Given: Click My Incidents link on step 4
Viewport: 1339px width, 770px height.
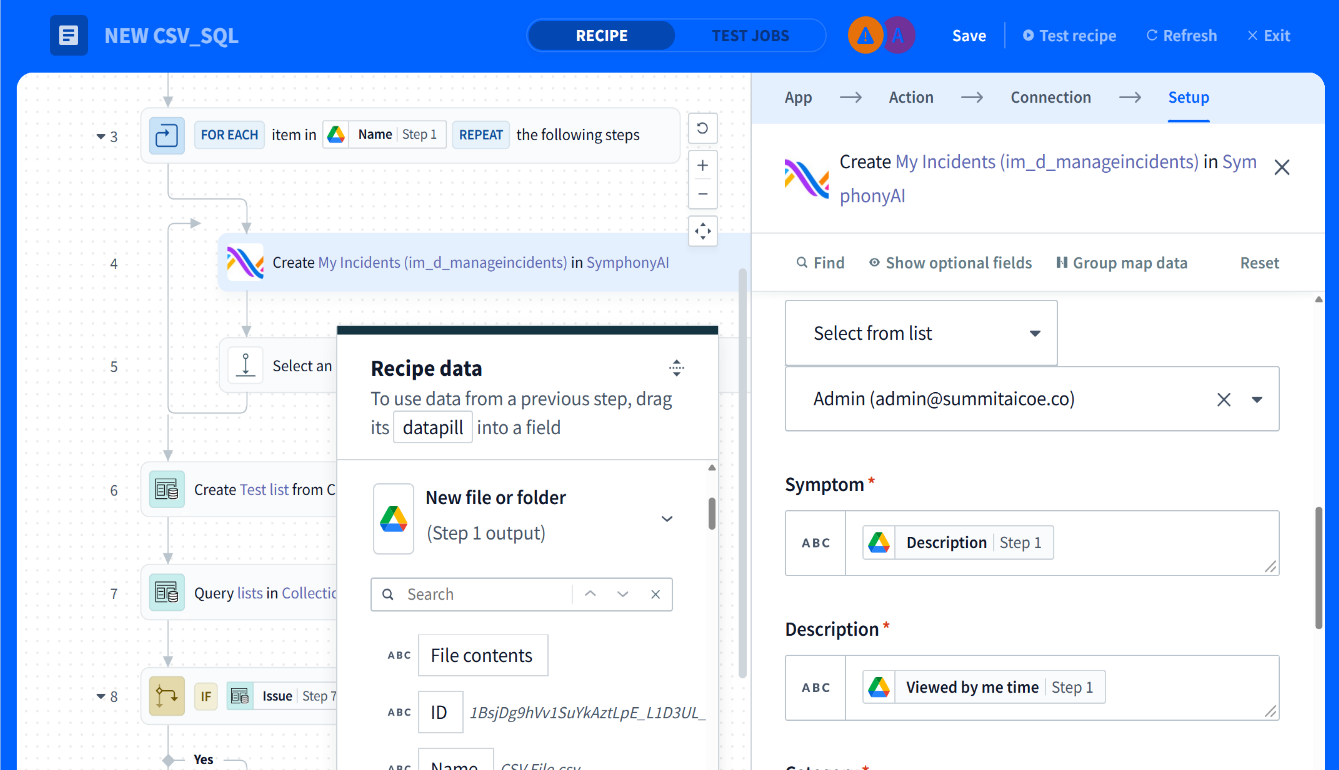Looking at the screenshot, I should point(443,263).
